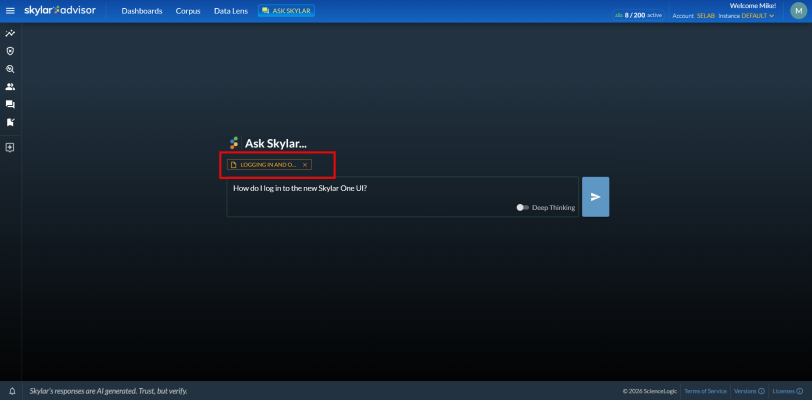Open the Terms of Service link

(x=705, y=391)
